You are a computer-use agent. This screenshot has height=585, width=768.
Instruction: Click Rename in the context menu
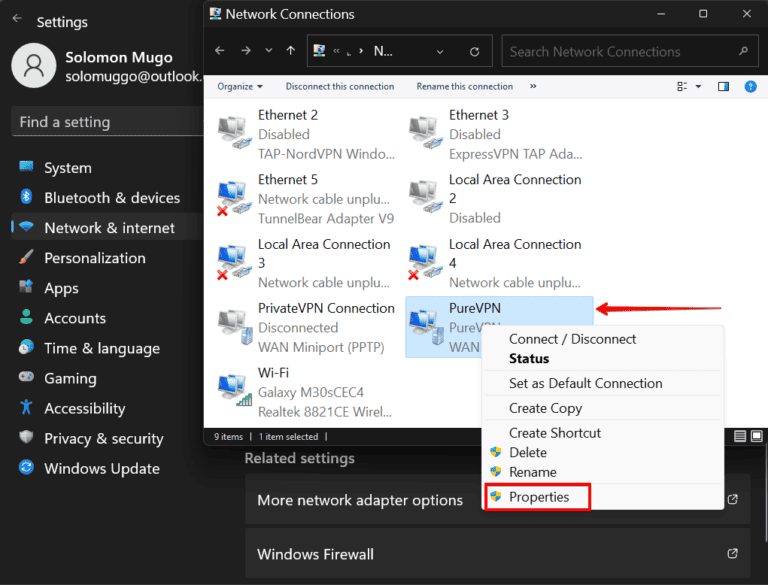[532, 472]
